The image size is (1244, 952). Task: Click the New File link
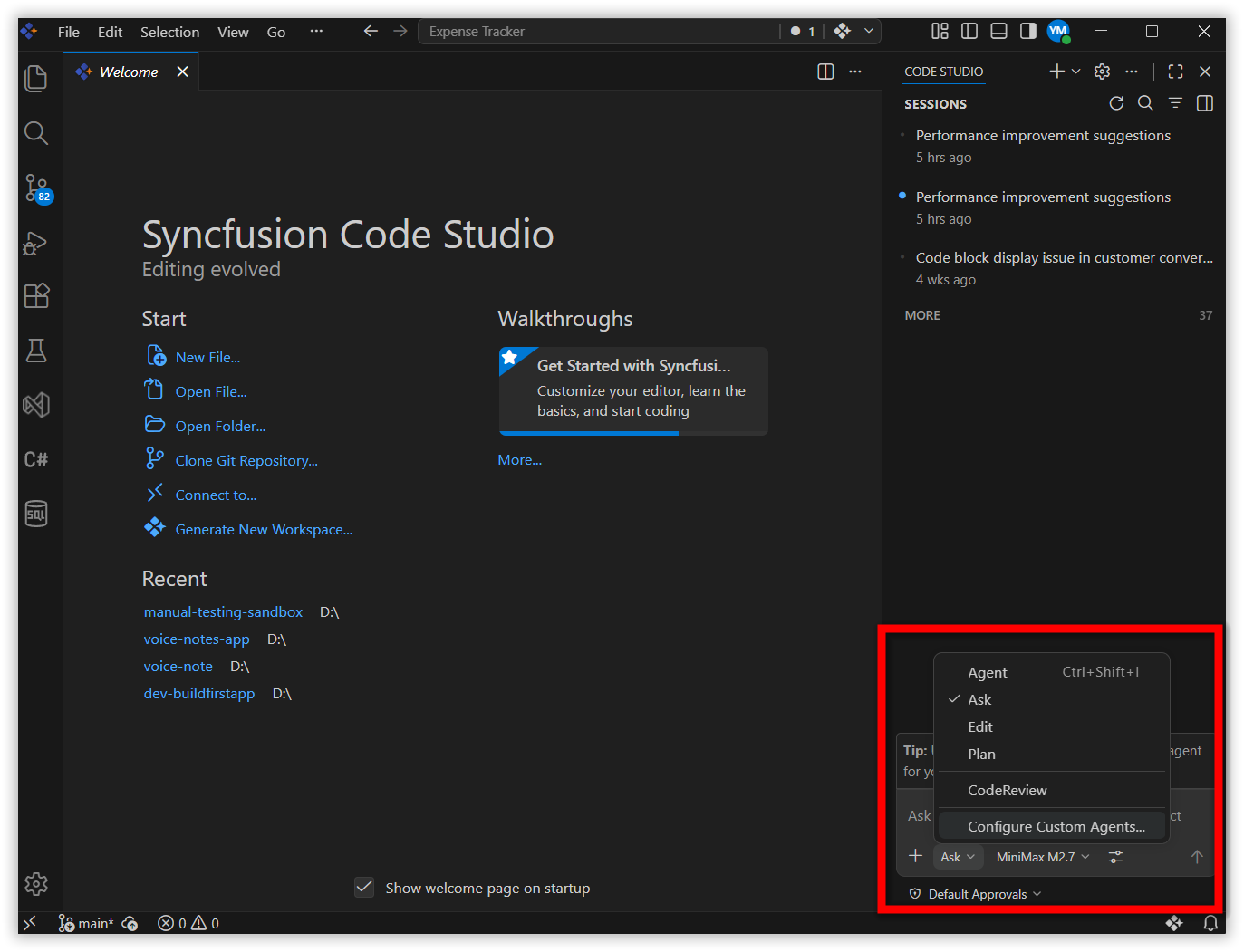tap(207, 357)
